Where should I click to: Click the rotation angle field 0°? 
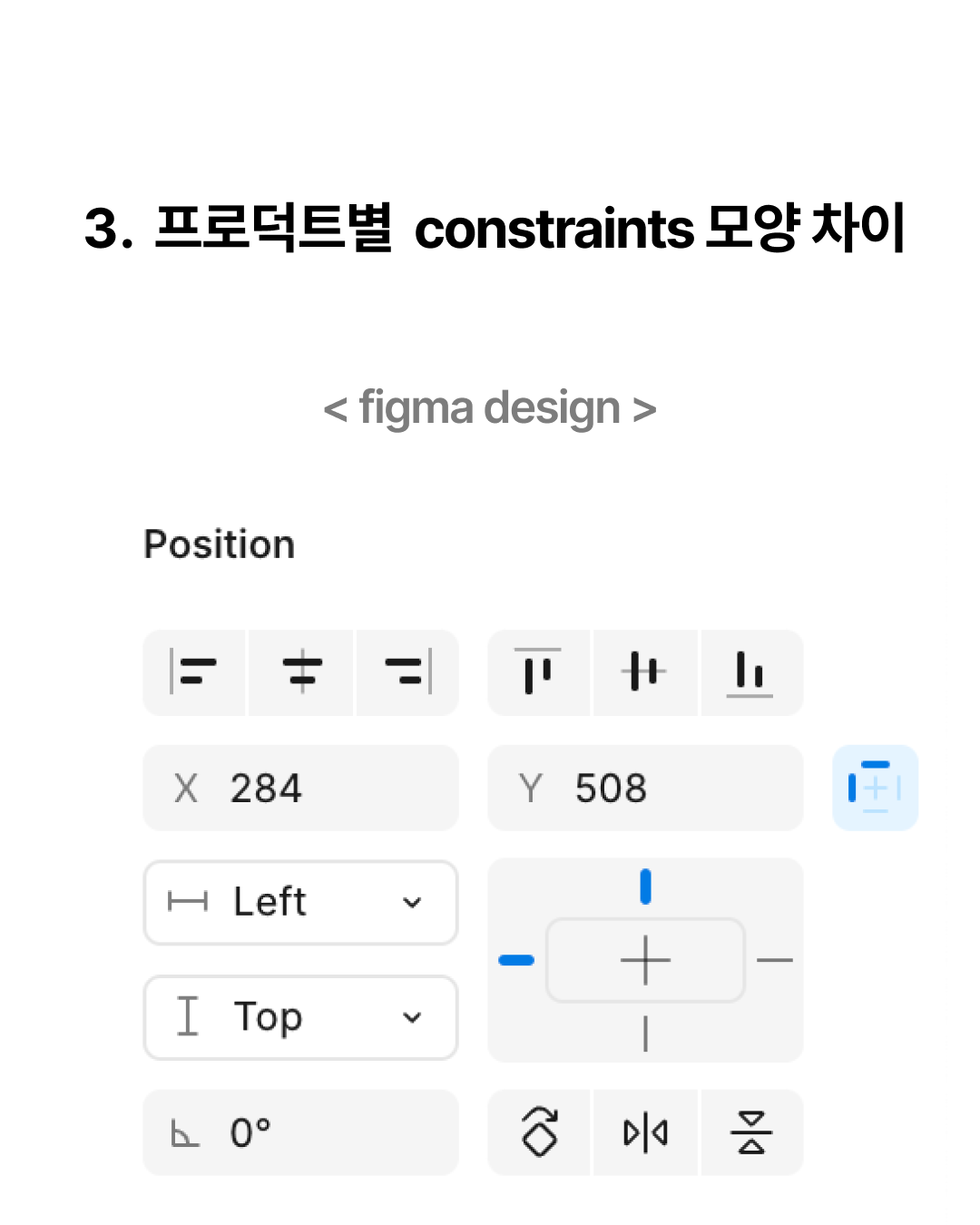[x=301, y=1132]
